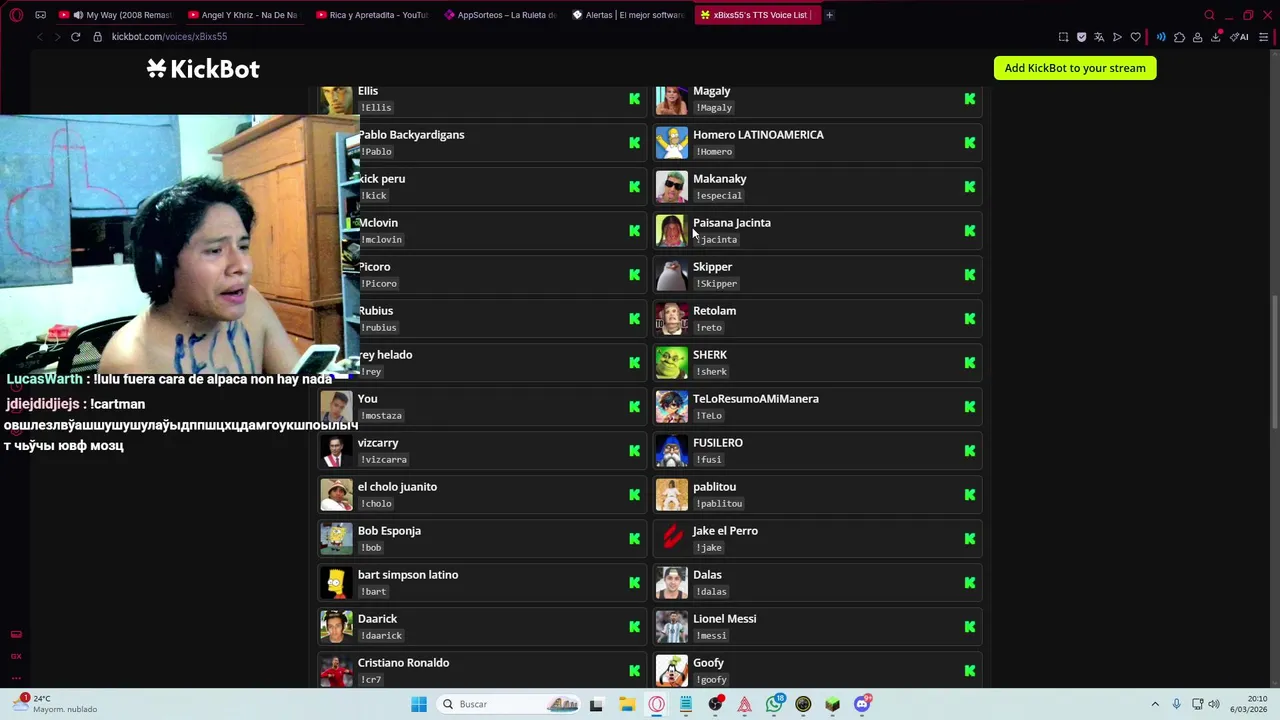Open the Opera downloads icon

click(x=1216, y=37)
